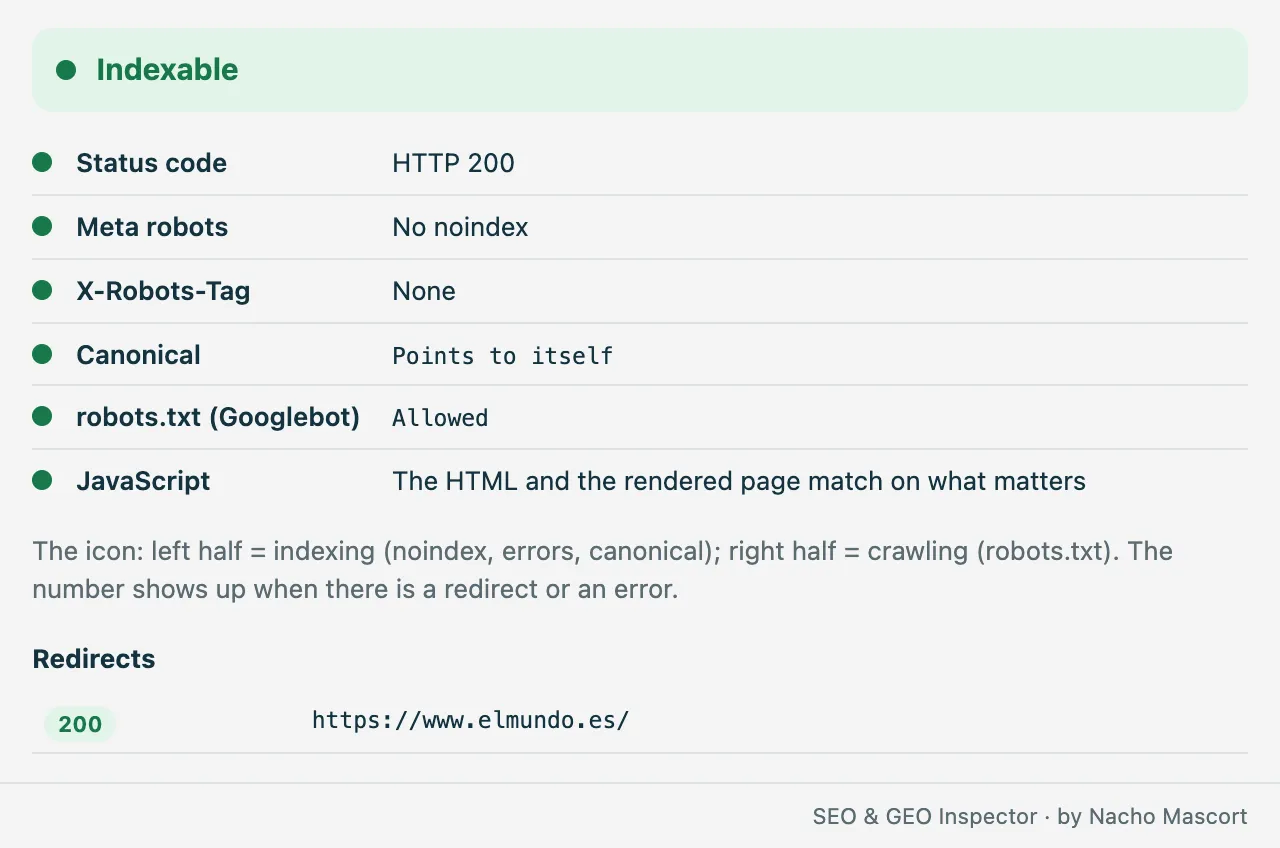Select the Canonical label
The image size is (1280, 848).
point(138,355)
